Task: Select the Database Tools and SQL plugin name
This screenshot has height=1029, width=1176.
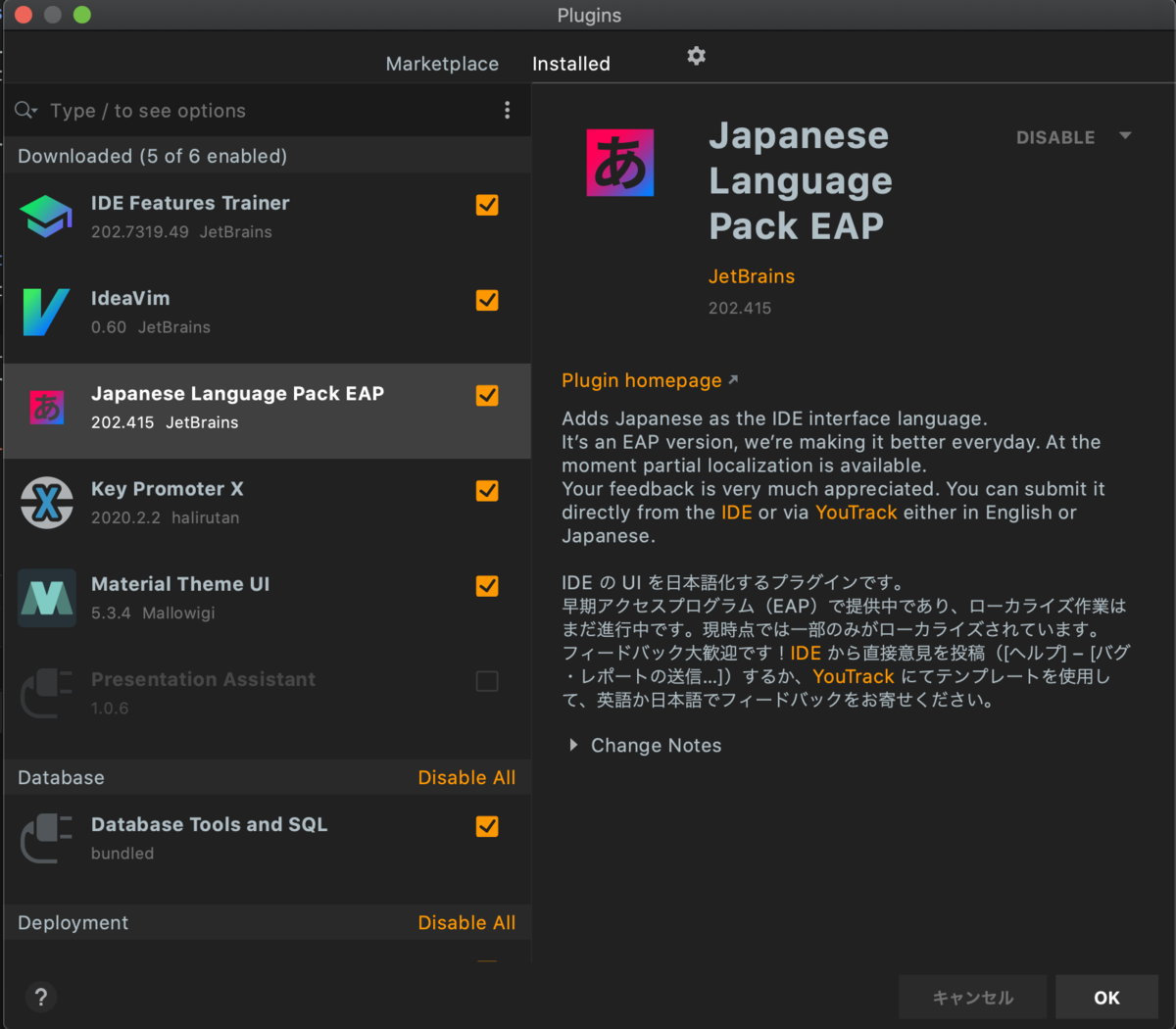Action: coord(209,824)
